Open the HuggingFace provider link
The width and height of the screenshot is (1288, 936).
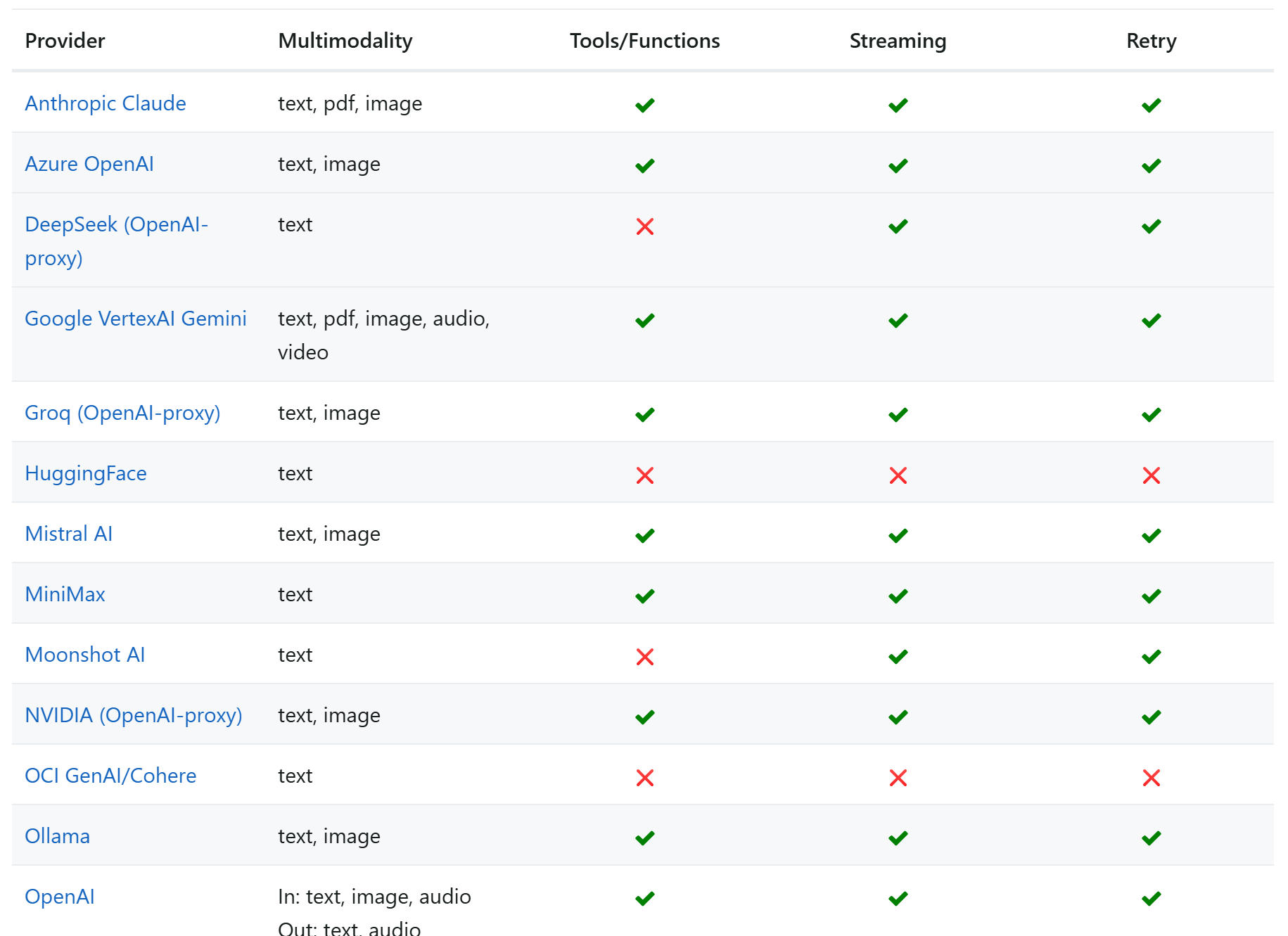[x=86, y=473]
